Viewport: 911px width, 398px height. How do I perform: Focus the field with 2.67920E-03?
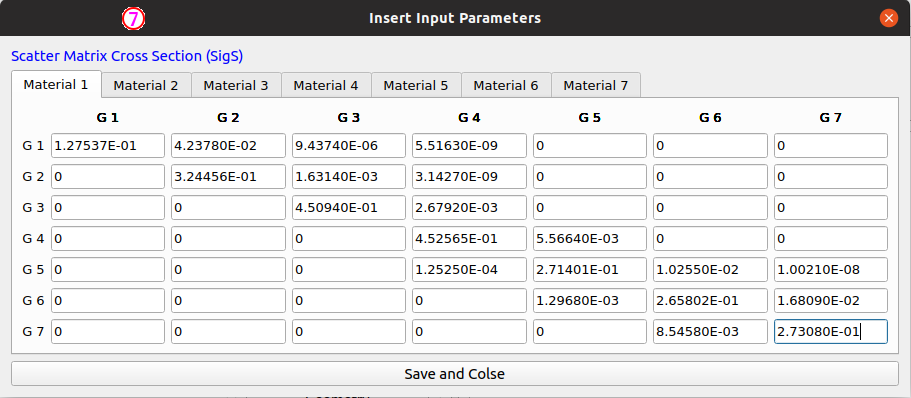click(x=469, y=207)
